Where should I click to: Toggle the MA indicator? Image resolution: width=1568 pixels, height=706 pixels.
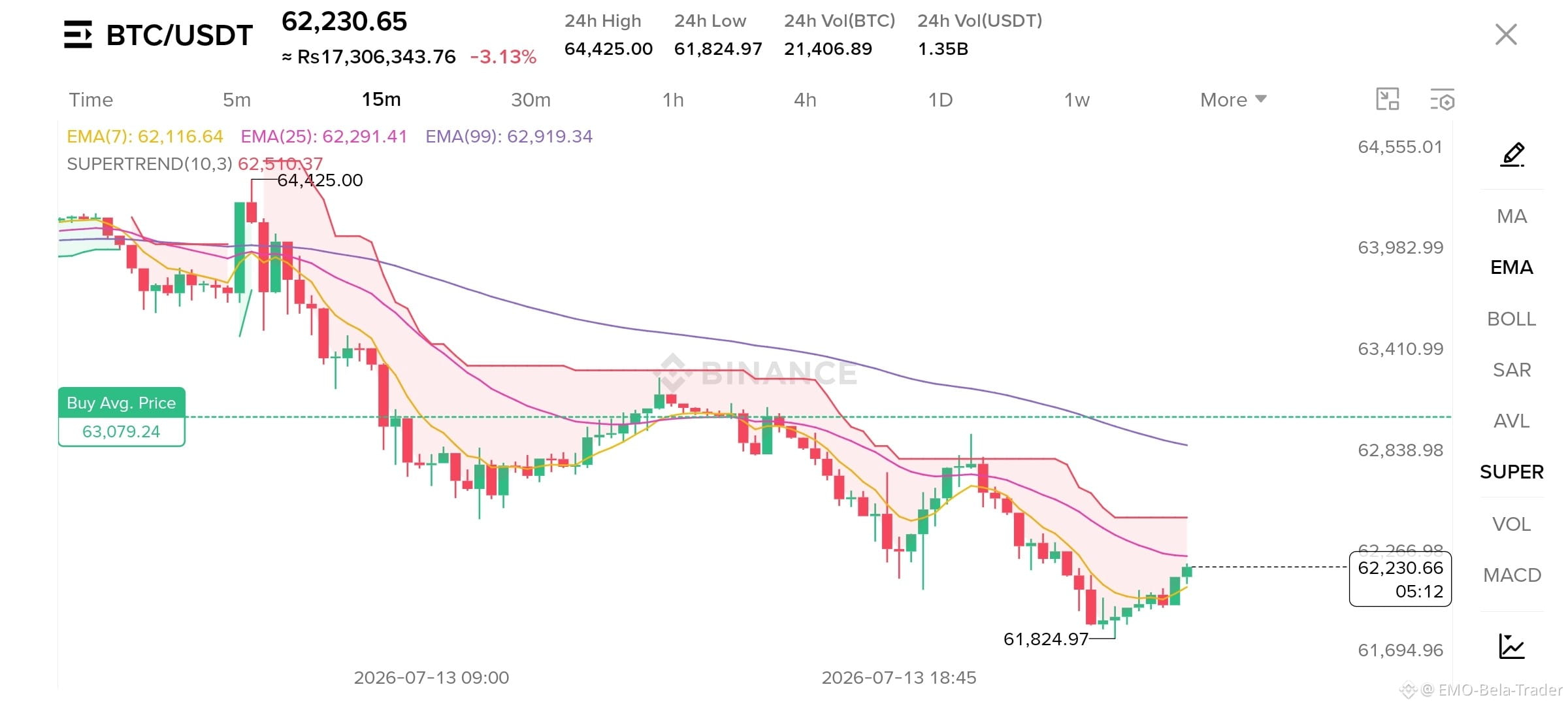1512,216
